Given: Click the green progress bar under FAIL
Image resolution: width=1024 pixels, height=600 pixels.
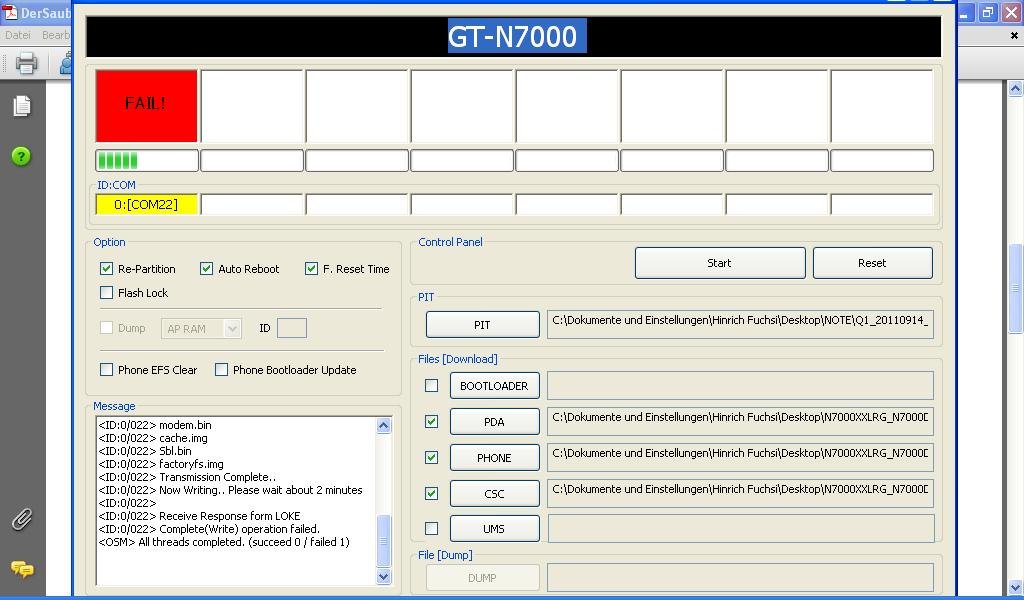Looking at the screenshot, I should tap(147, 160).
